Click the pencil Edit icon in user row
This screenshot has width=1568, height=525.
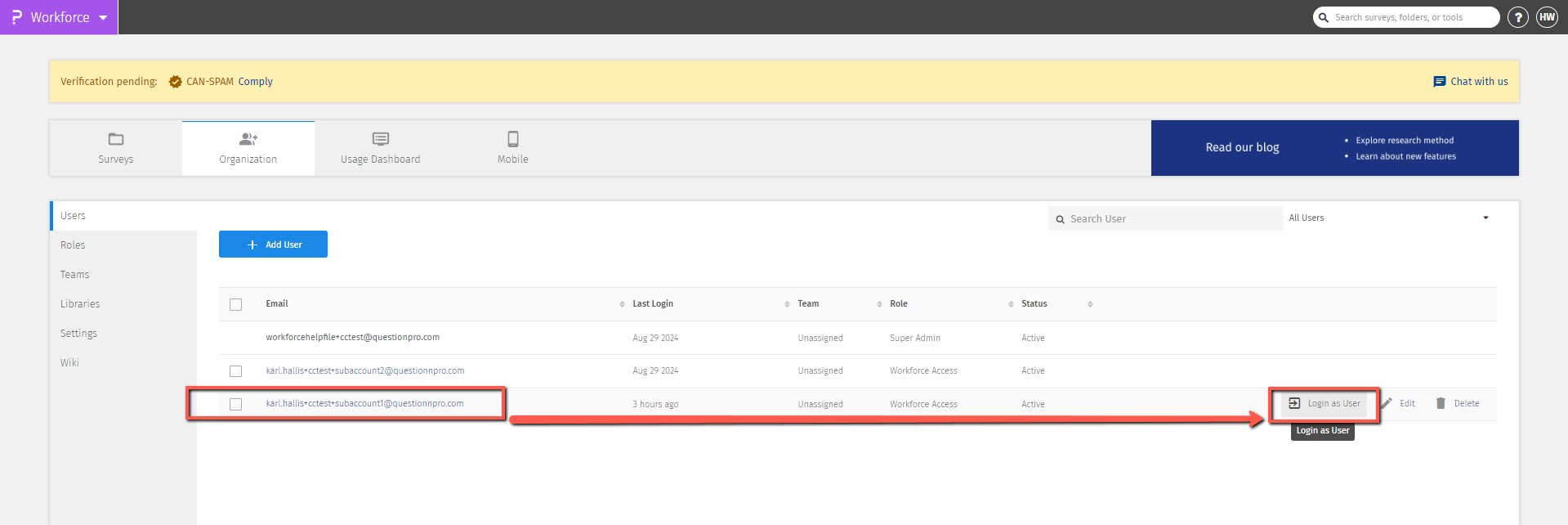tap(1387, 403)
